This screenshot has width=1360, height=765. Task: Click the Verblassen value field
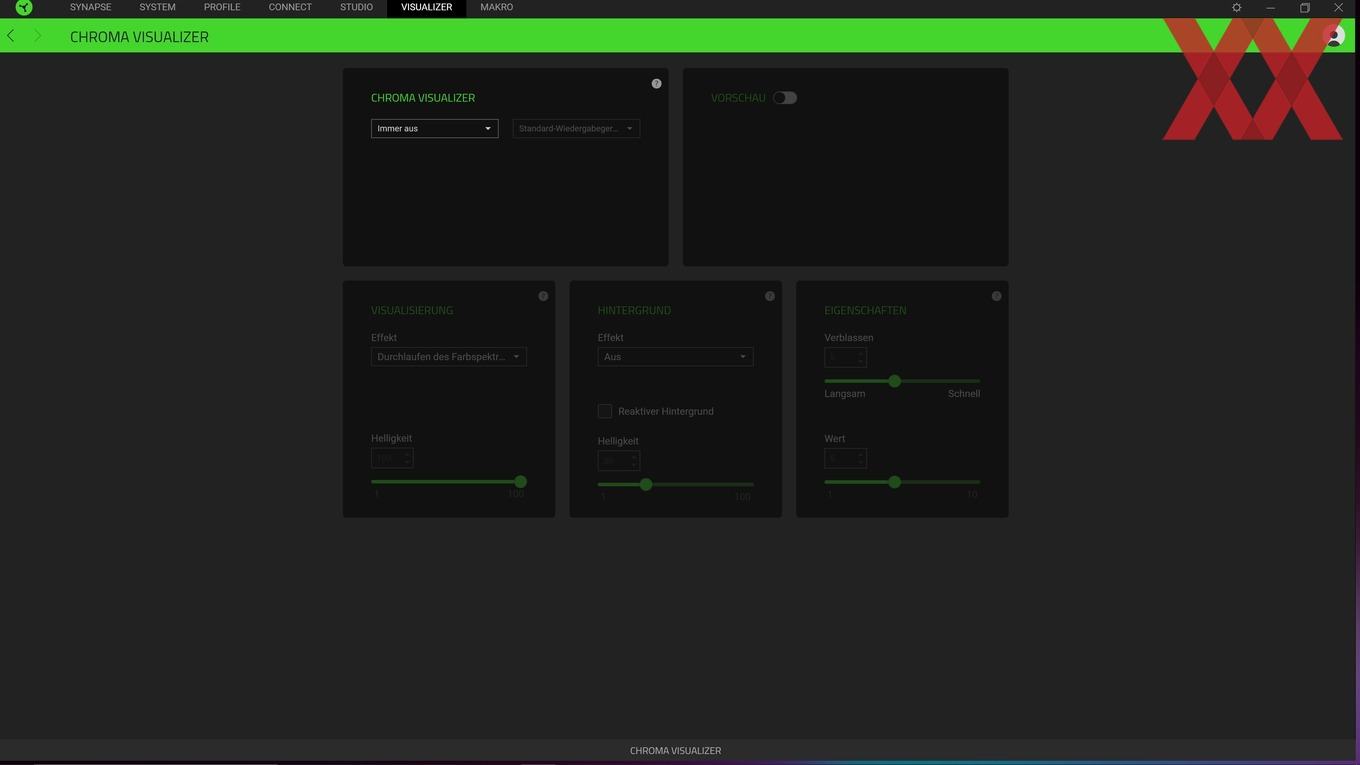(x=845, y=357)
